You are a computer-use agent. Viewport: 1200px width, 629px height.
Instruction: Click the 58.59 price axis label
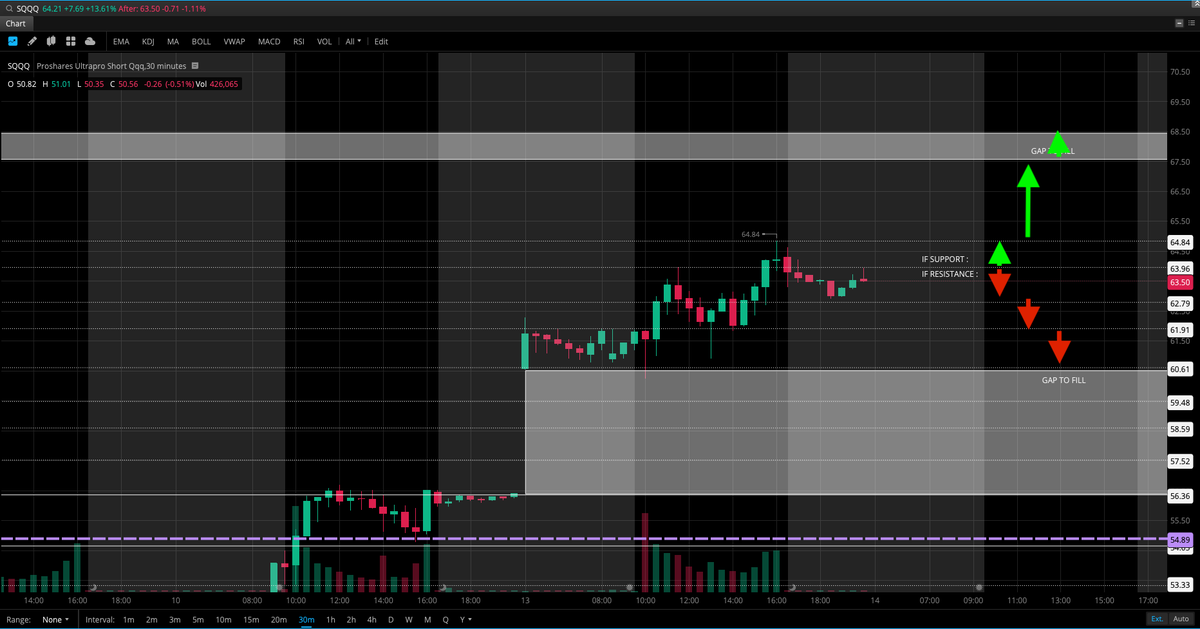pos(1179,429)
